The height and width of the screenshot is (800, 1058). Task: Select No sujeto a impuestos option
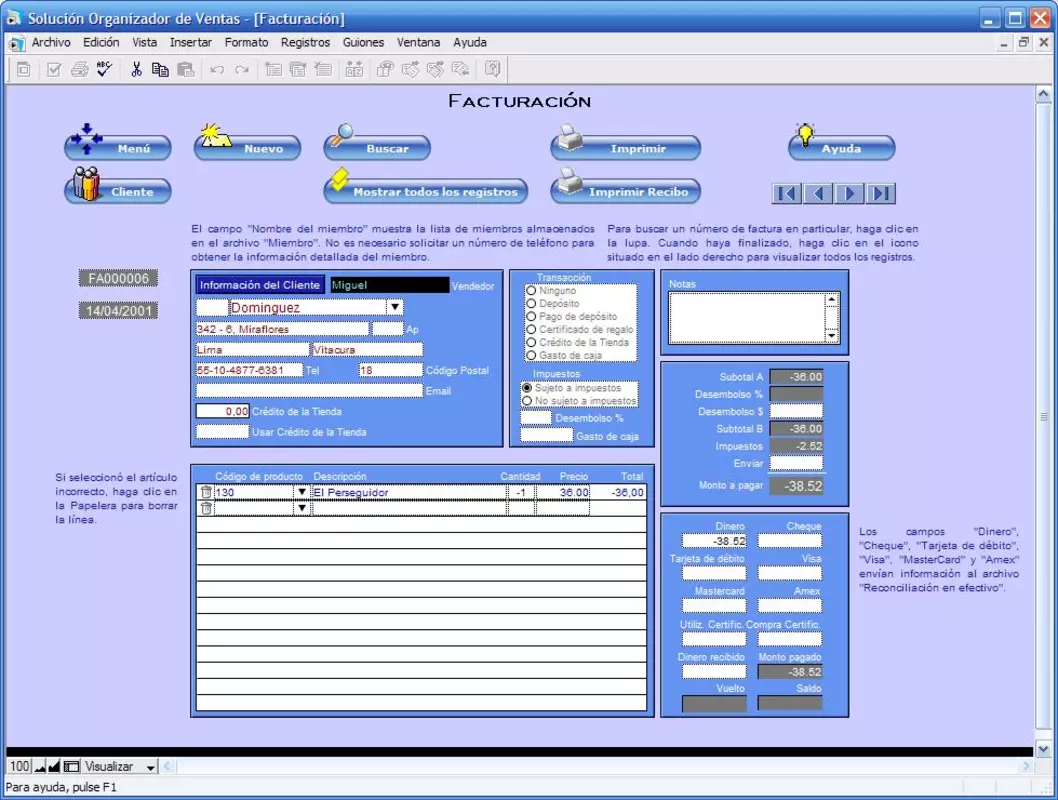click(527, 401)
